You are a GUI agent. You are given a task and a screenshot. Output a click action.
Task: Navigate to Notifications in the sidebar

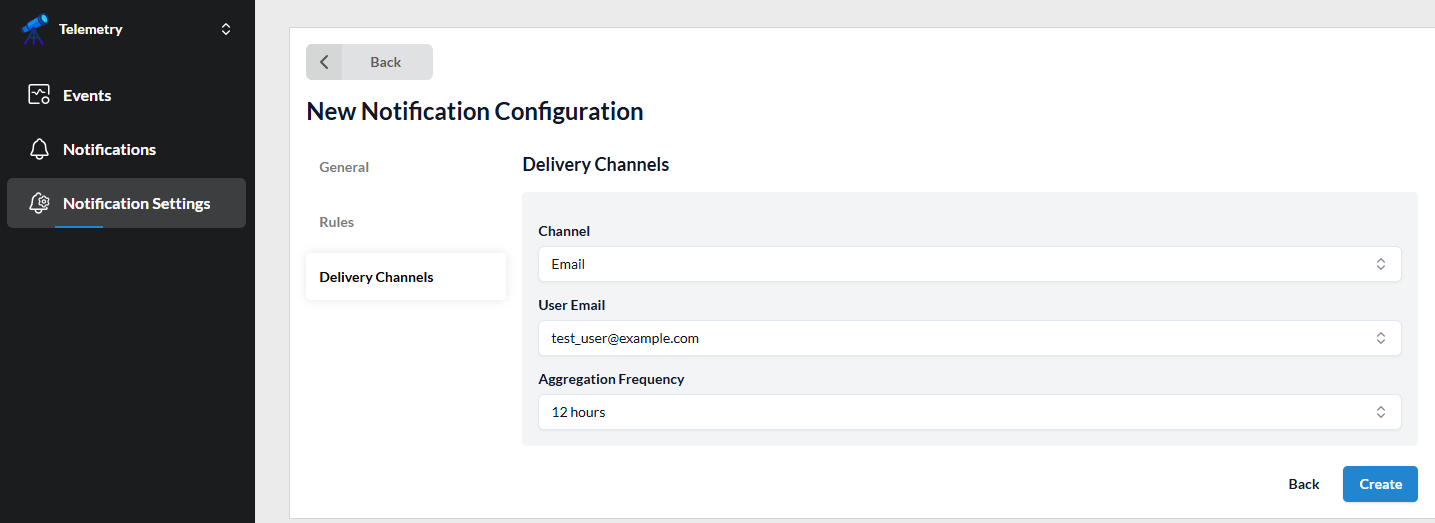(x=109, y=150)
